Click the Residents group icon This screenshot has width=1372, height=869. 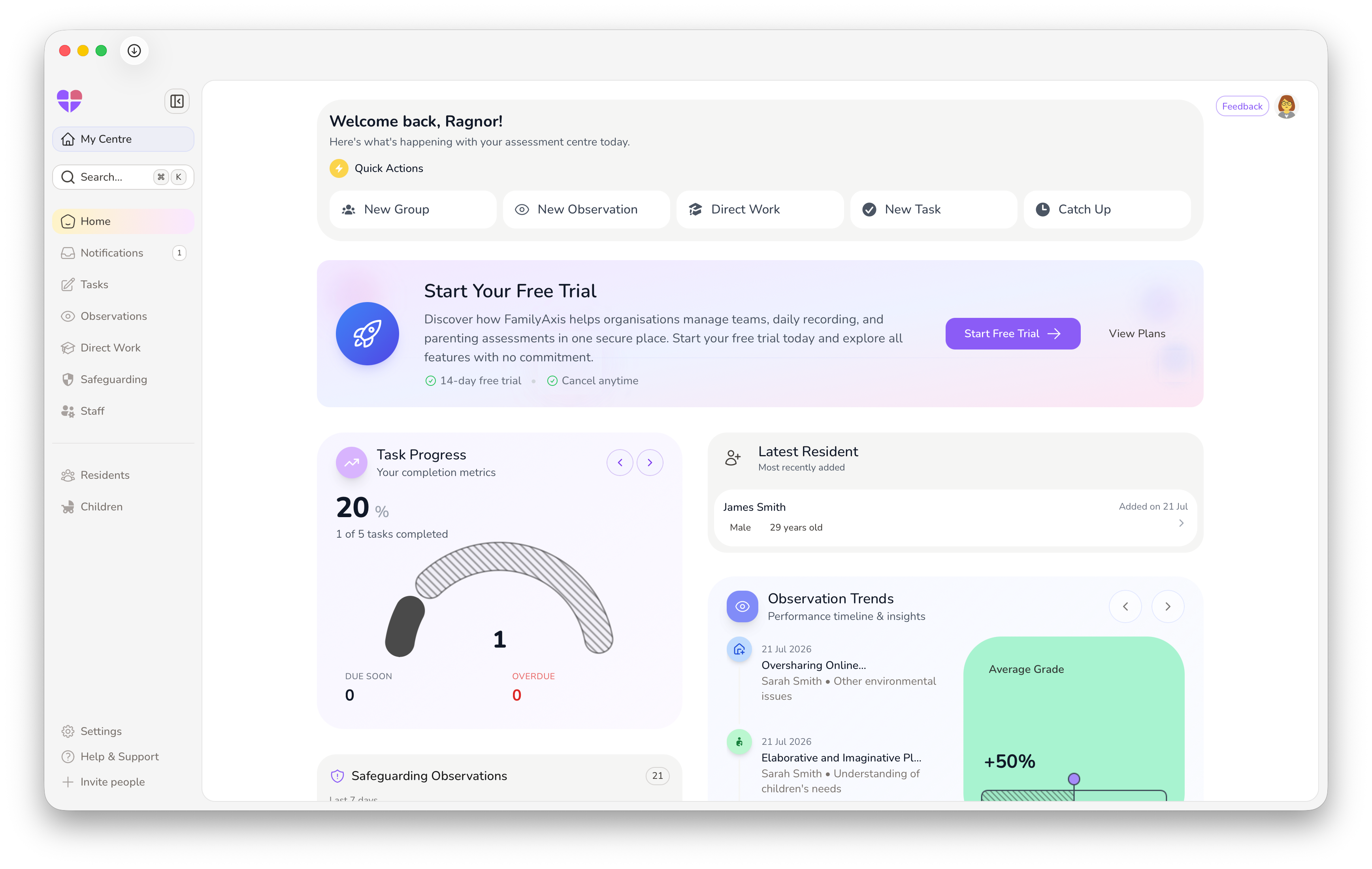click(68, 476)
